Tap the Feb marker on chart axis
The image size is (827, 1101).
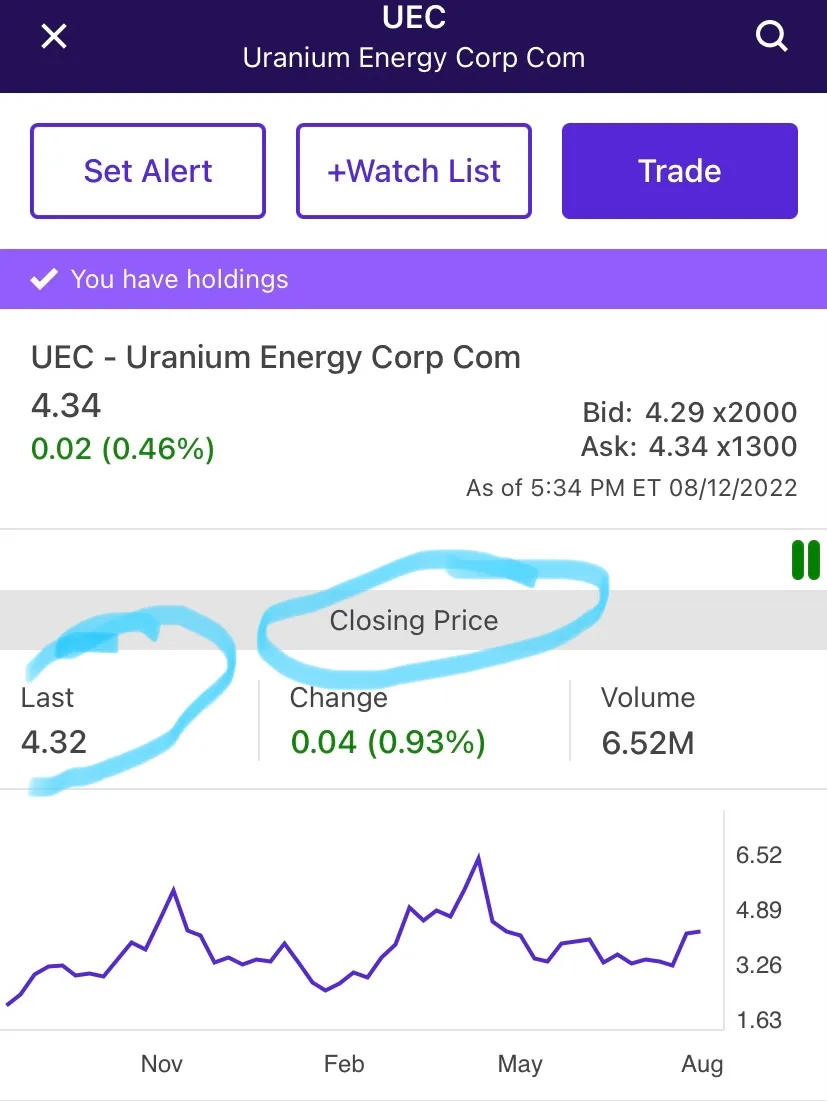tap(344, 1064)
